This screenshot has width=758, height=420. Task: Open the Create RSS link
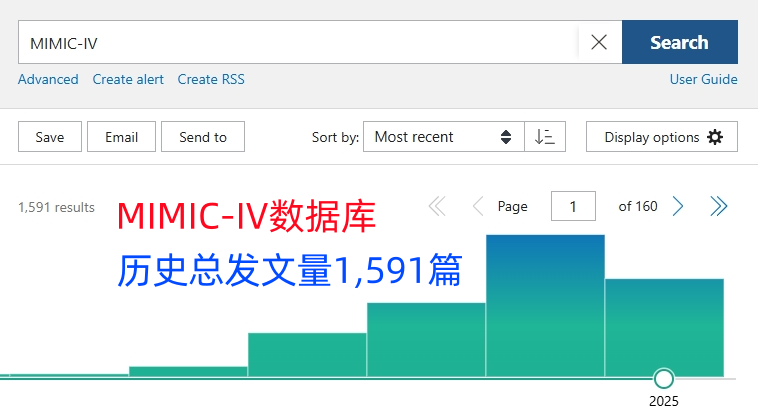pyautogui.click(x=211, y=79)
